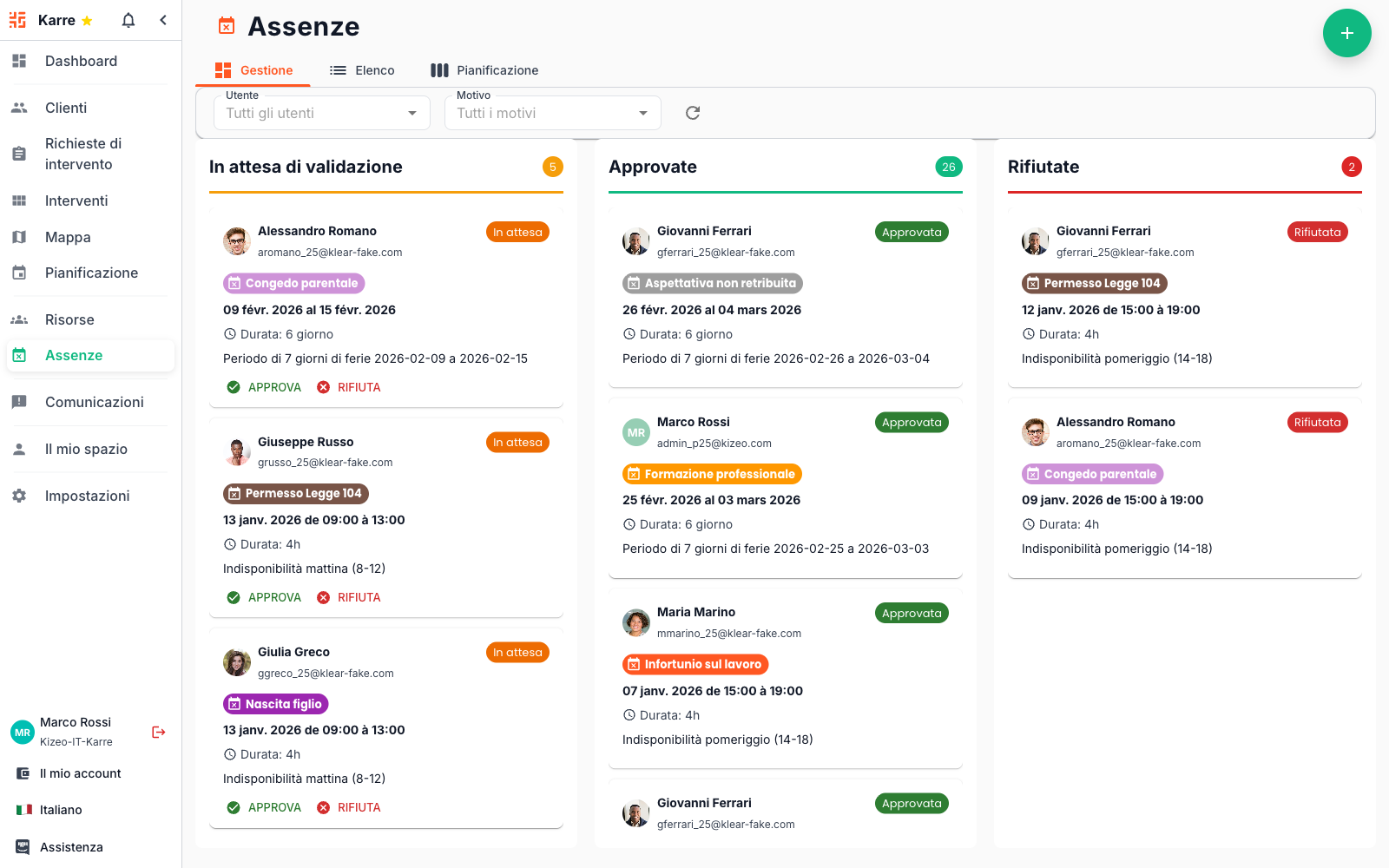Screen dimensions: 1389x868
Task: Click the refresh icon next to filters
Action: pyautogui.click(x=692, y=113)
